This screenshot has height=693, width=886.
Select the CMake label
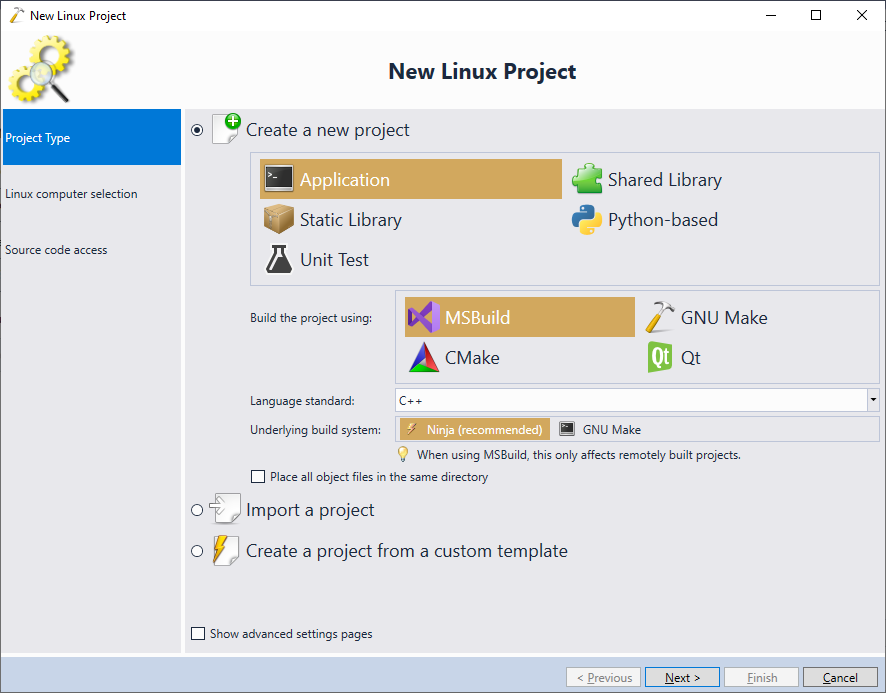472,357
